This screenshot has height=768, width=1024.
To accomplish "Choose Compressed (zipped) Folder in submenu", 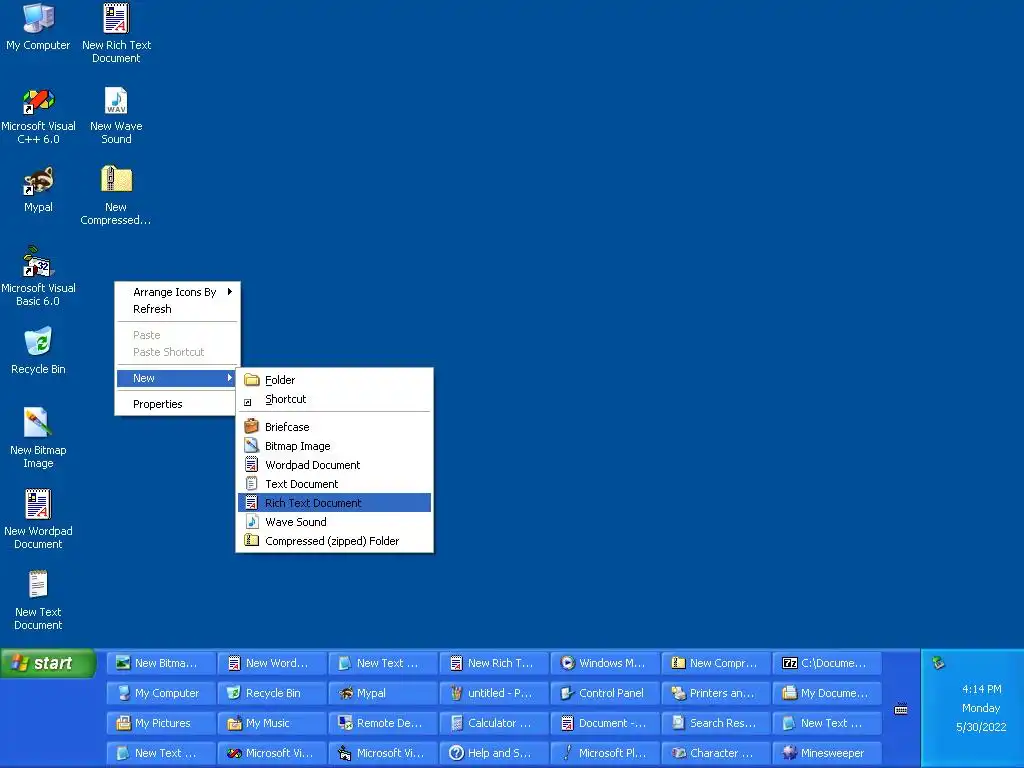I will pyautogui.click(x=334, y=541).
